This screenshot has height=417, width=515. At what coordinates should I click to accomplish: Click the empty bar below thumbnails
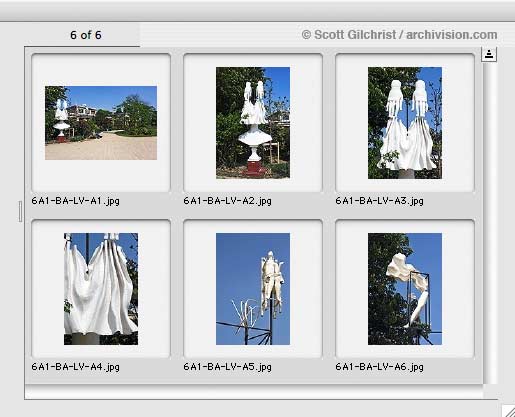(254, 392)
